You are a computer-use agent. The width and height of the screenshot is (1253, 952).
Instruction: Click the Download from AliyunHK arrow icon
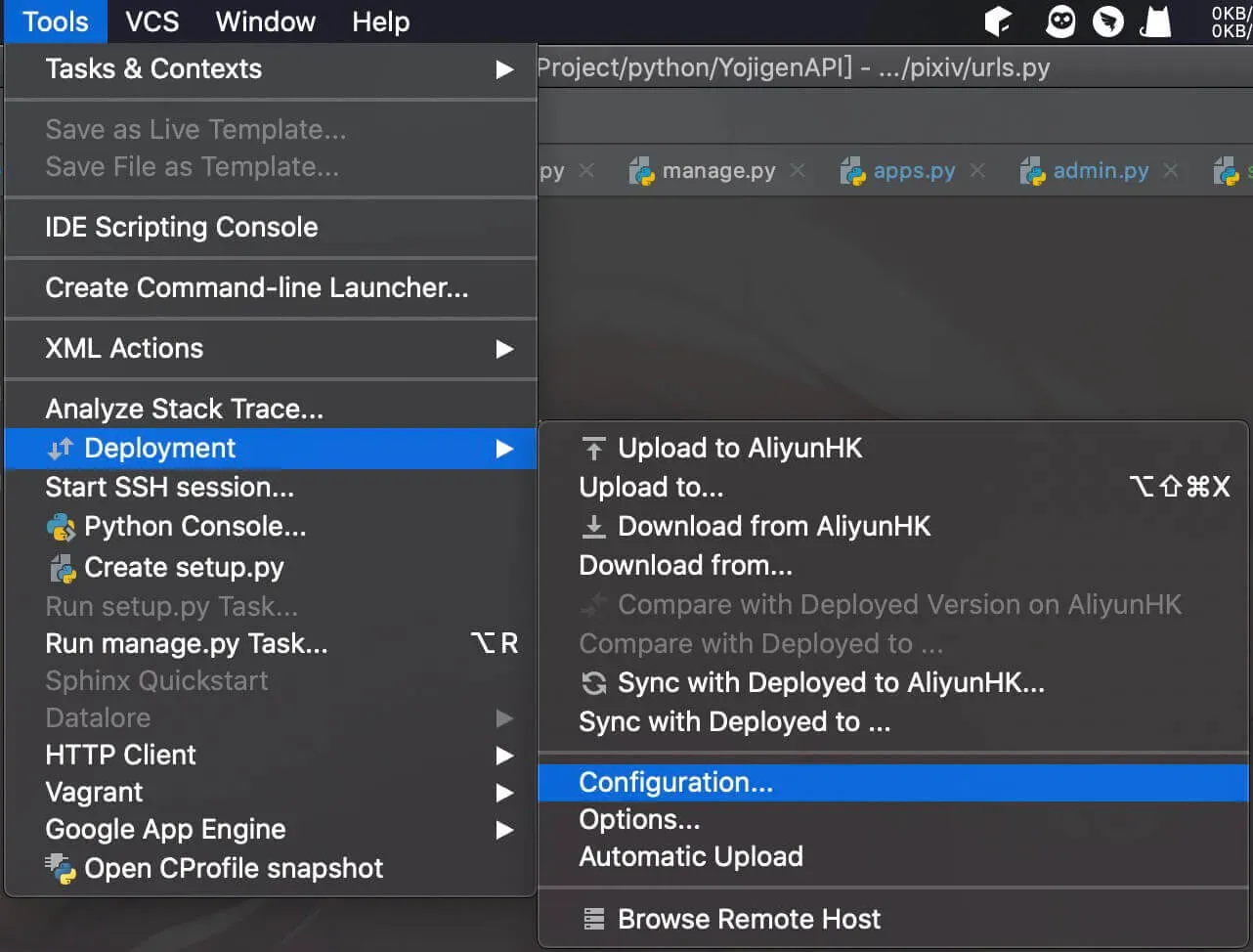[x=593, y=527]
